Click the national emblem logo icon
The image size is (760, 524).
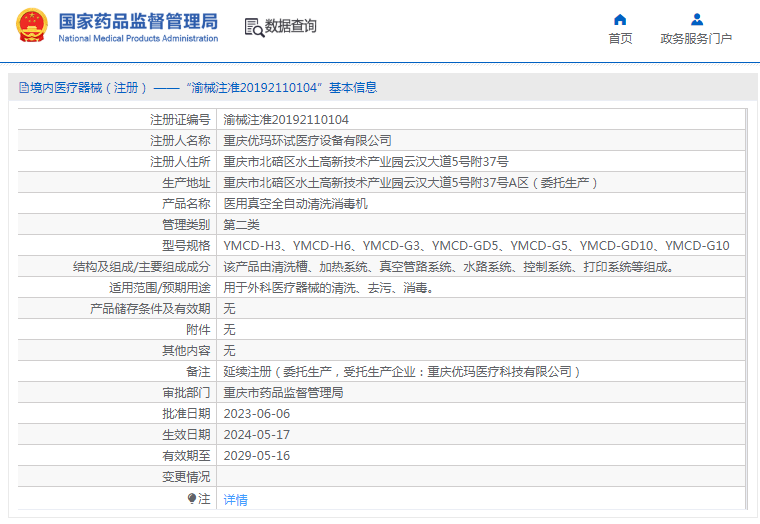tap(32, 25)
